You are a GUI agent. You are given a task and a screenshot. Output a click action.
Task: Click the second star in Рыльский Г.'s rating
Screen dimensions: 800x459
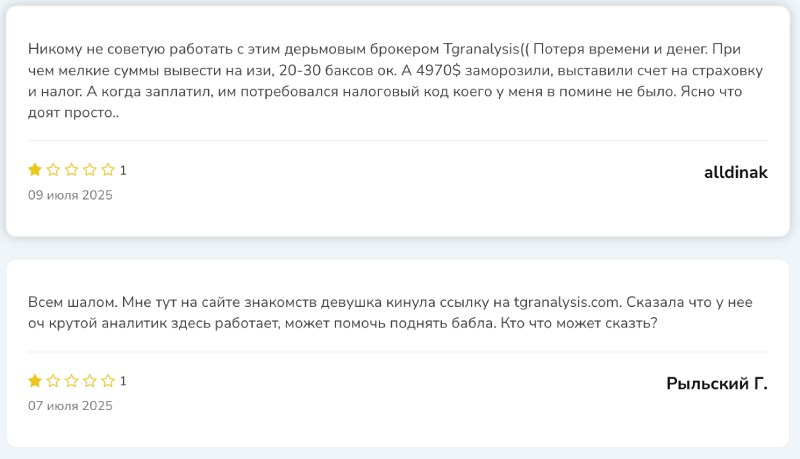[53, 380]
